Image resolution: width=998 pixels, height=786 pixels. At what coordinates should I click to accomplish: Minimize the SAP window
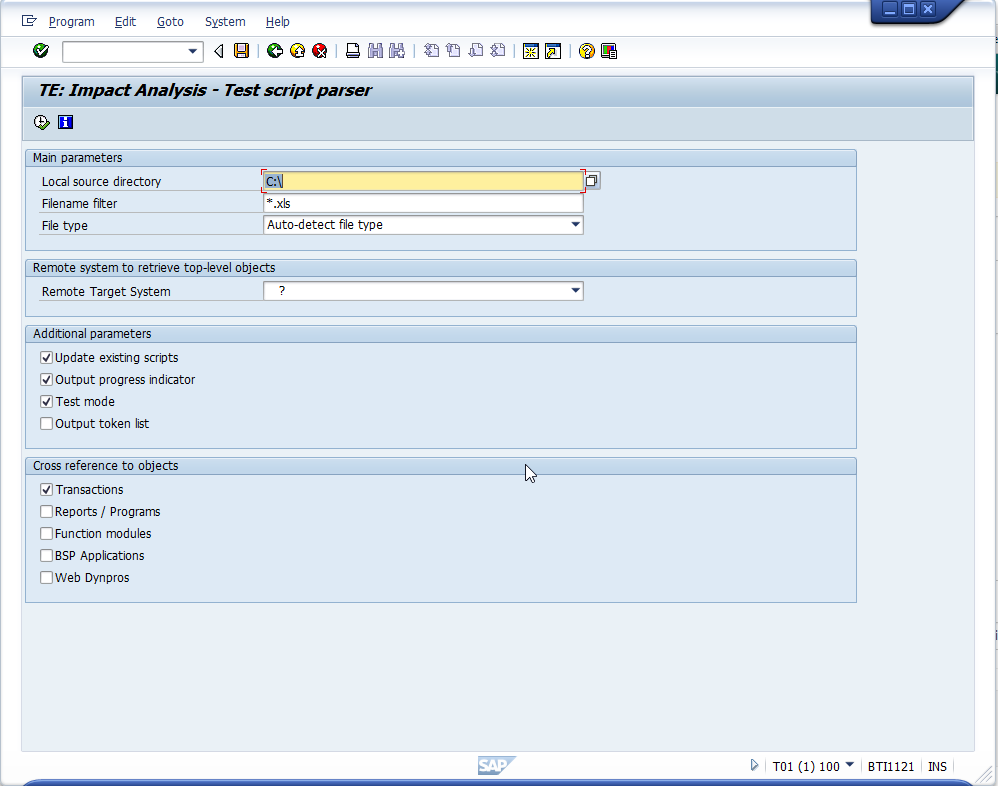pos(890,9)
